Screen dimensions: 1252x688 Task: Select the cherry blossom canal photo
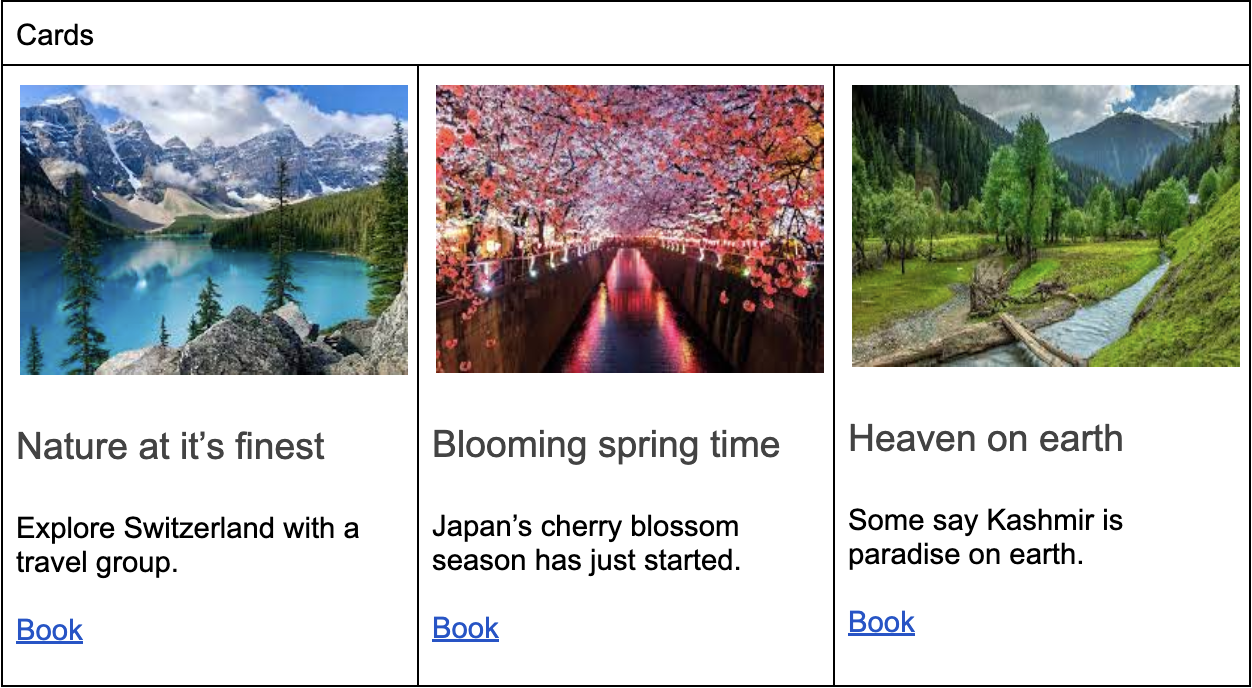630,228
